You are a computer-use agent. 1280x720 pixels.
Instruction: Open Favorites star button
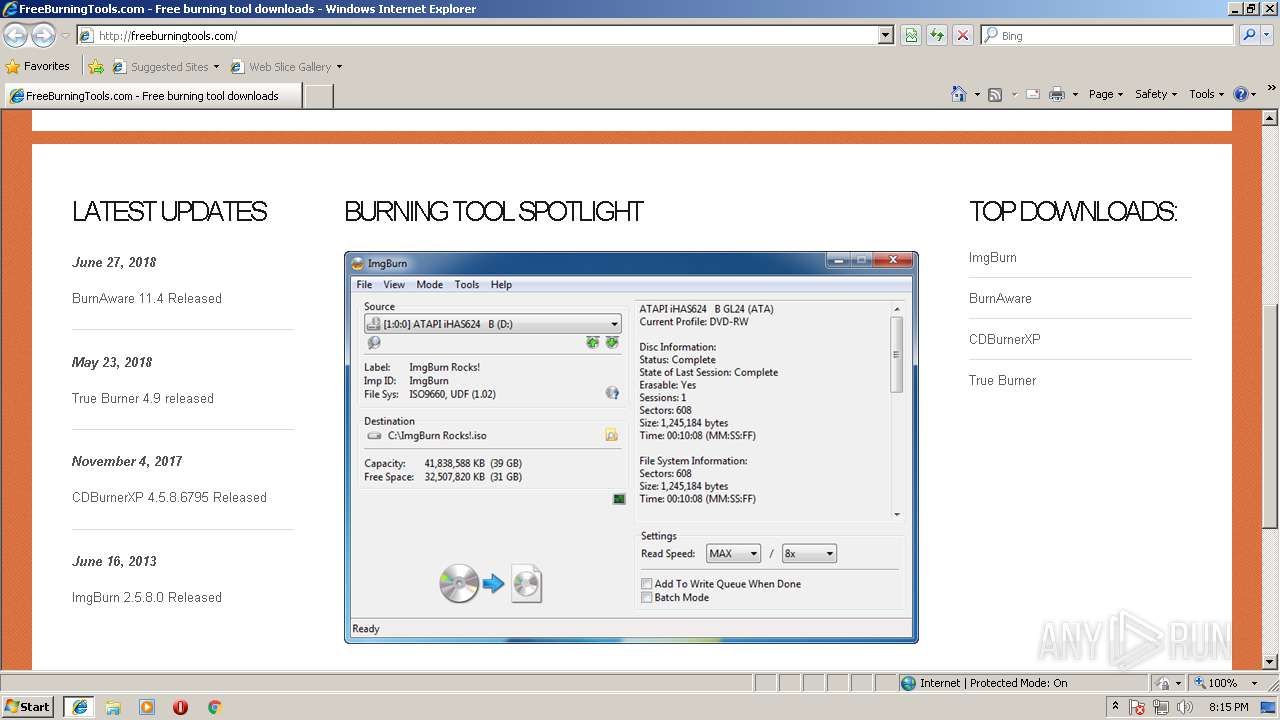pyautogui.click(x=38, y=66)
